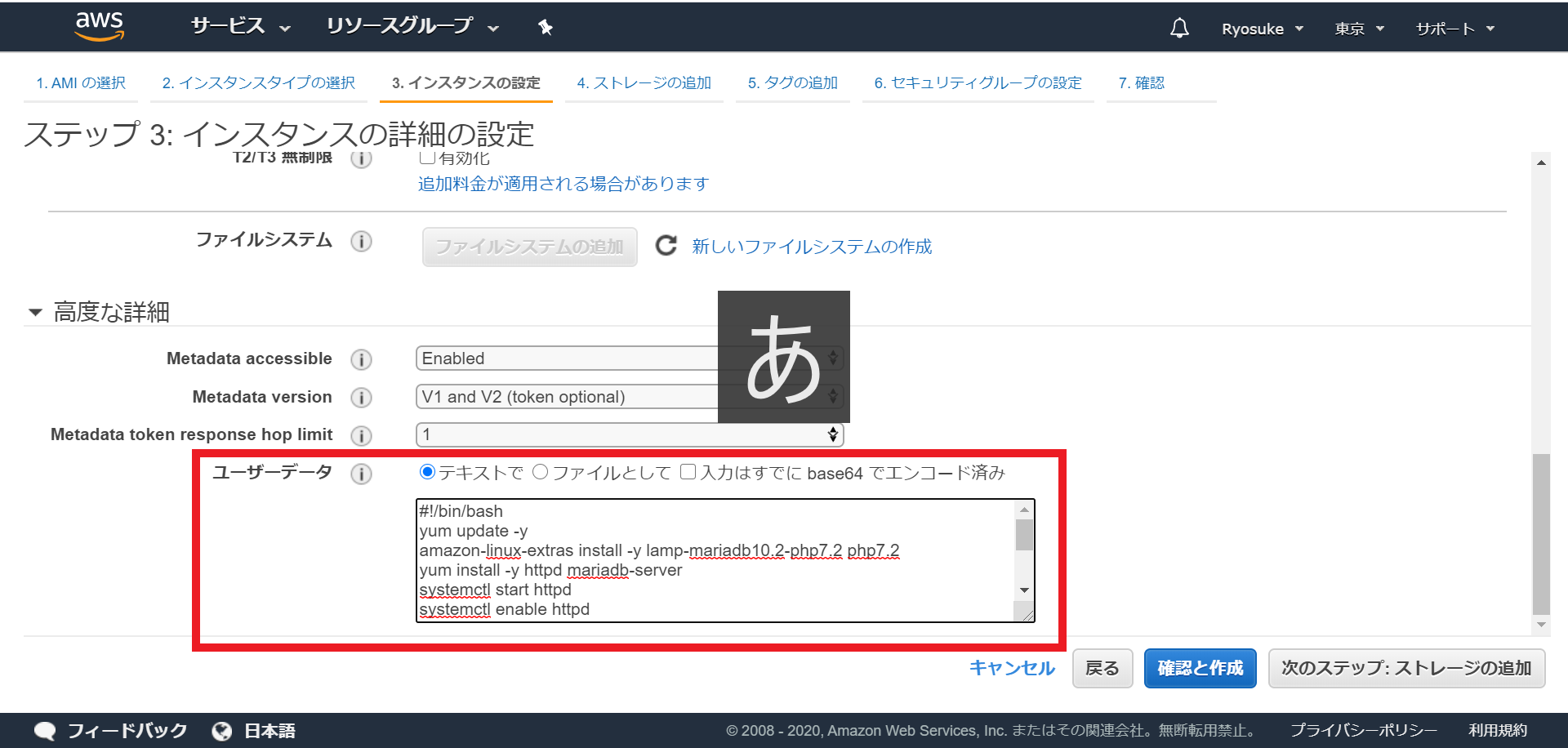1568x748 pixels.
Task: Open the サービス dropdown menu
Action: tap(241, 27)
